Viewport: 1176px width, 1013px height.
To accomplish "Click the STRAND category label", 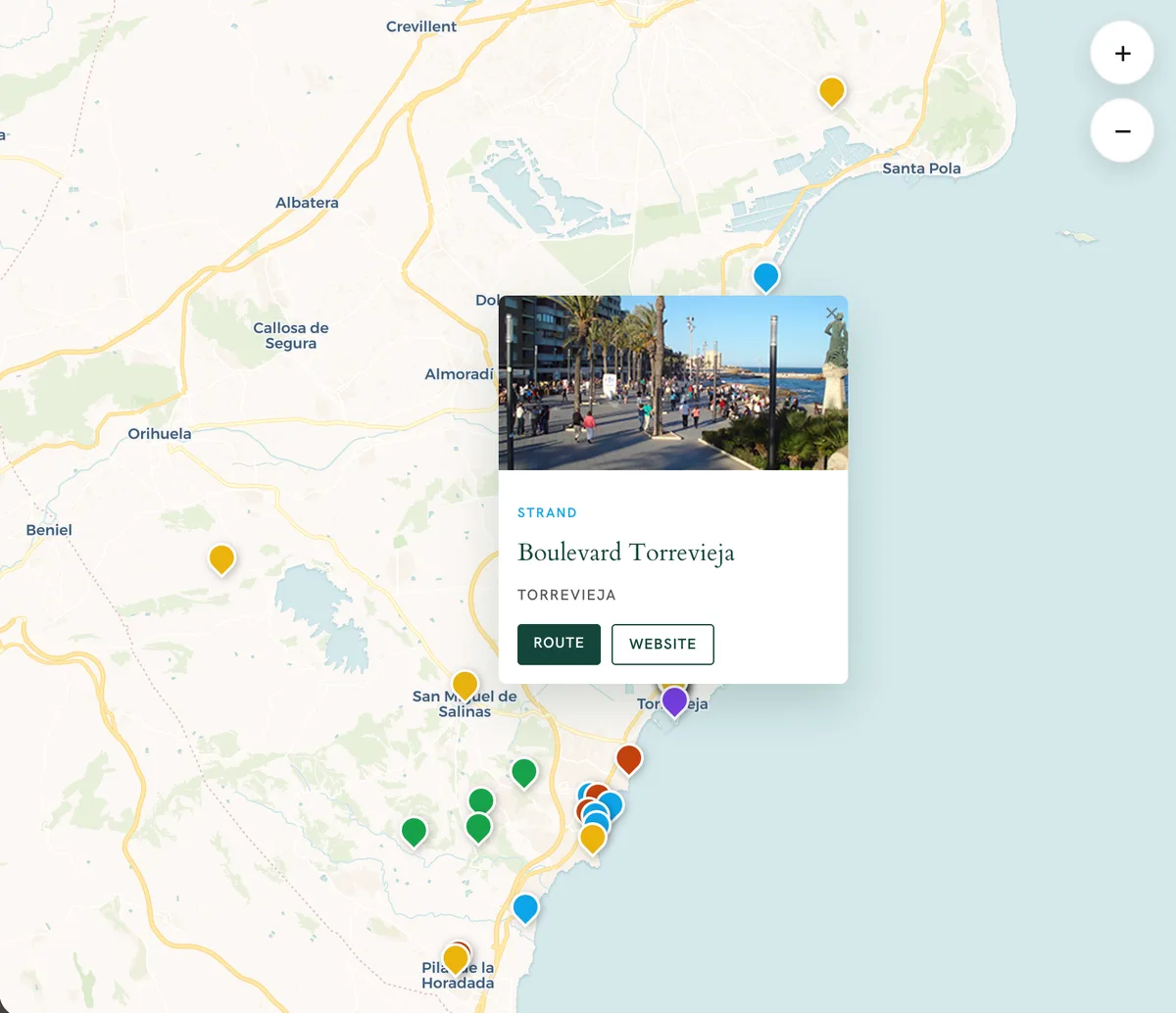I will tap(547, 512).
